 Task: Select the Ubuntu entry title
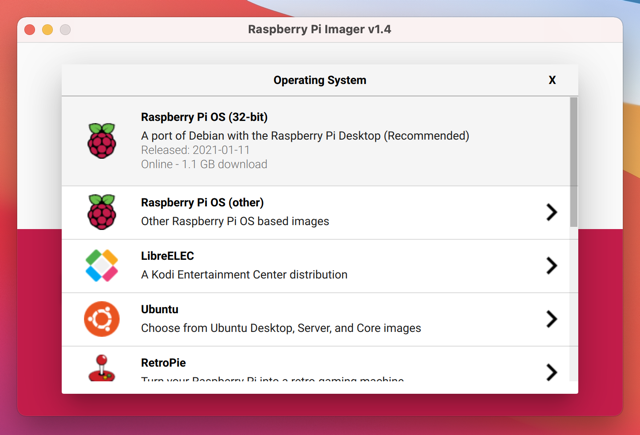pos(160,309)
